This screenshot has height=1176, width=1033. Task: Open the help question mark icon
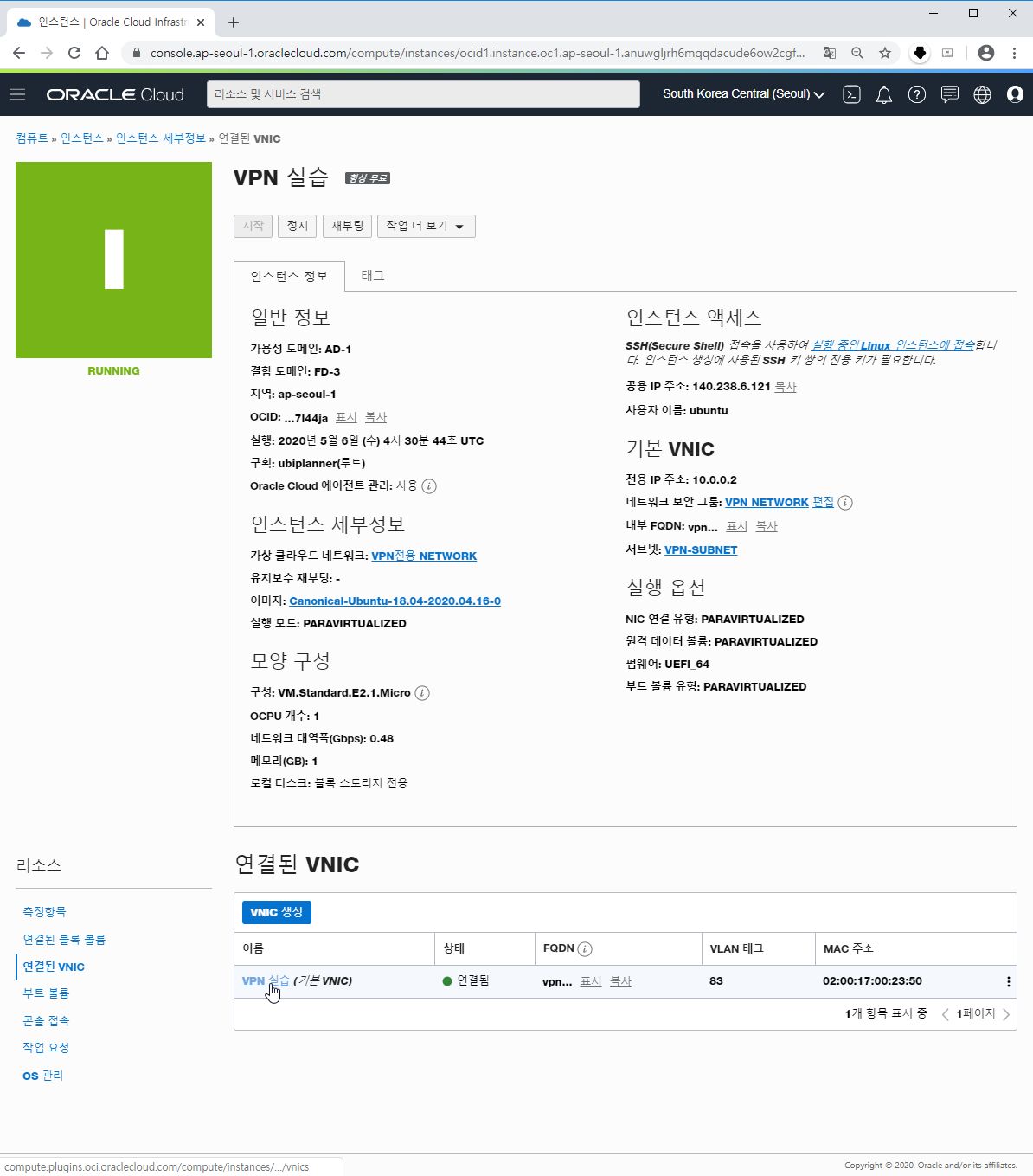click(x=917, y=94)
